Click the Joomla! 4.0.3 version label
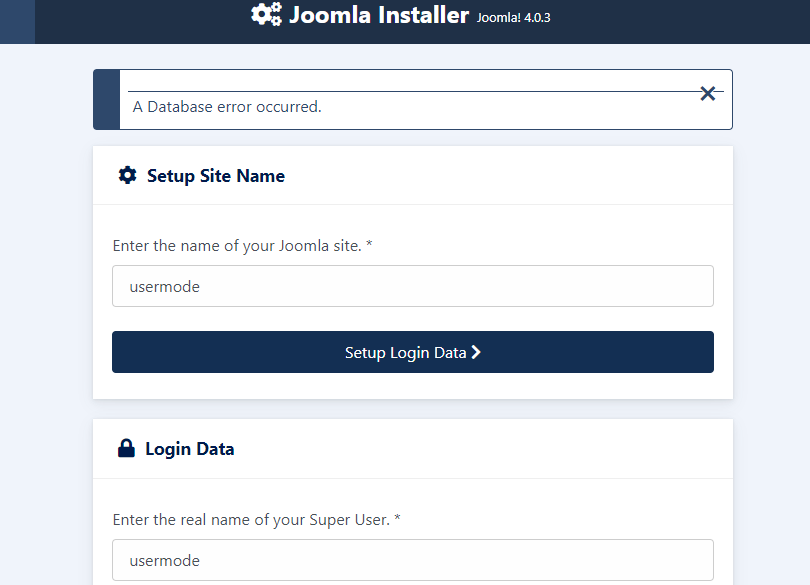Screen dimensions: 810x585 click(513, 18)
